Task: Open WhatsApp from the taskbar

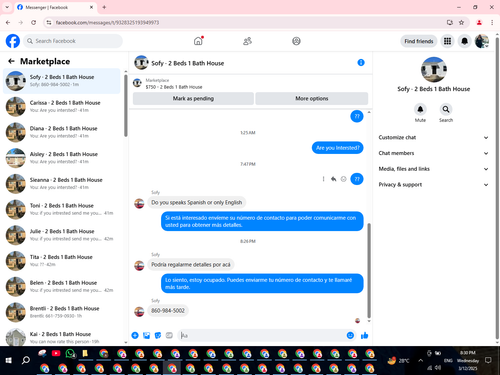Action: click(x=70, y=353)
